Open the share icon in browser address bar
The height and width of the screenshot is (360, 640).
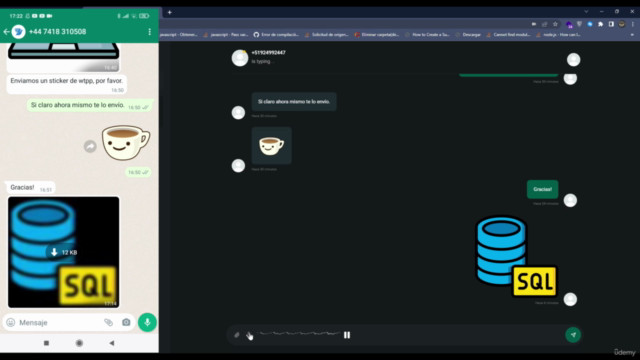coord(544,24)
